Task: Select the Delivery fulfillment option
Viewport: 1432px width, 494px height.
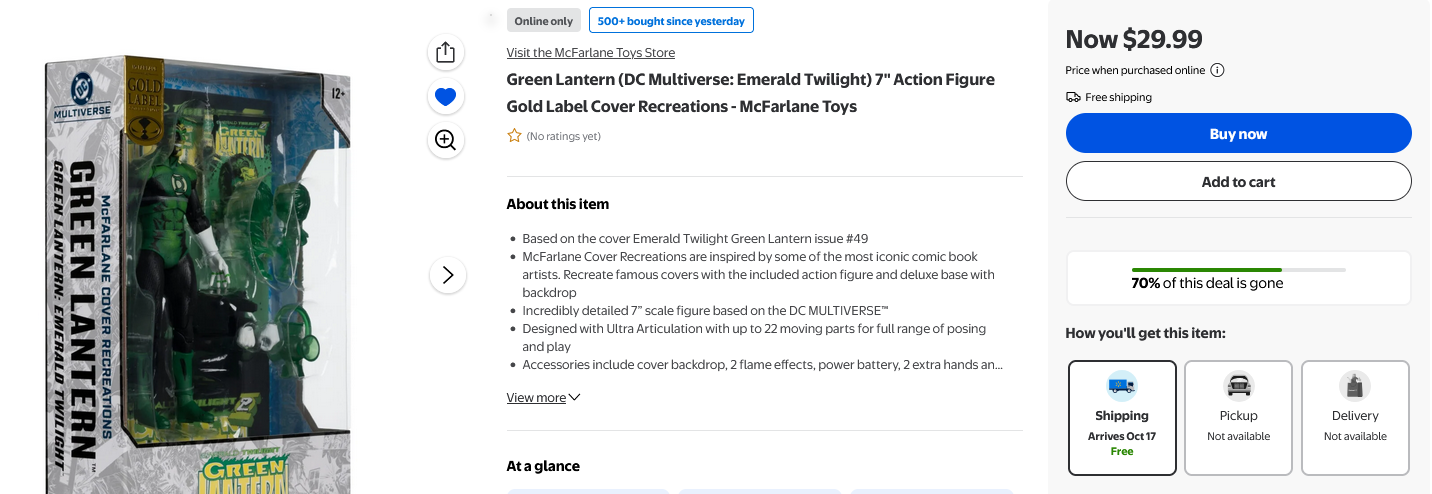Action: click(1355, 417)
